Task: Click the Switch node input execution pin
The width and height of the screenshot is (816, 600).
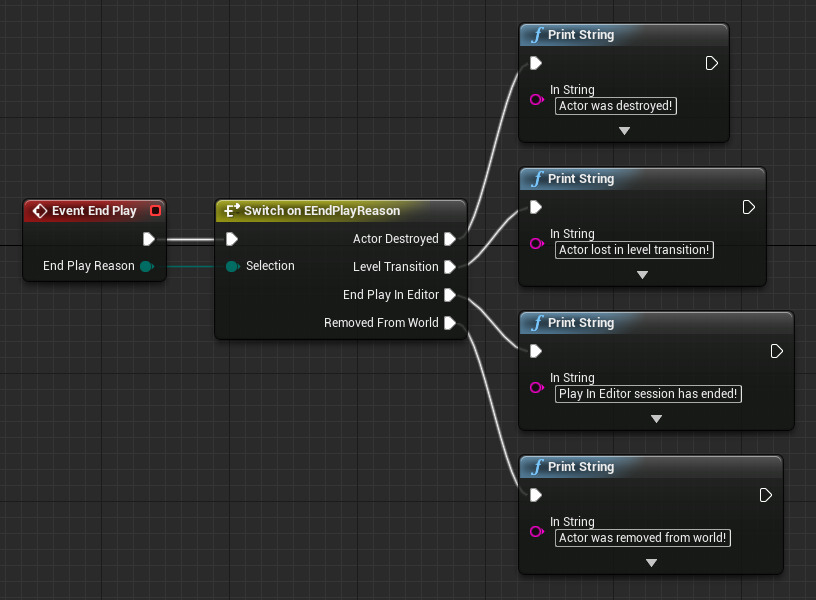Action: coord(232,239)
